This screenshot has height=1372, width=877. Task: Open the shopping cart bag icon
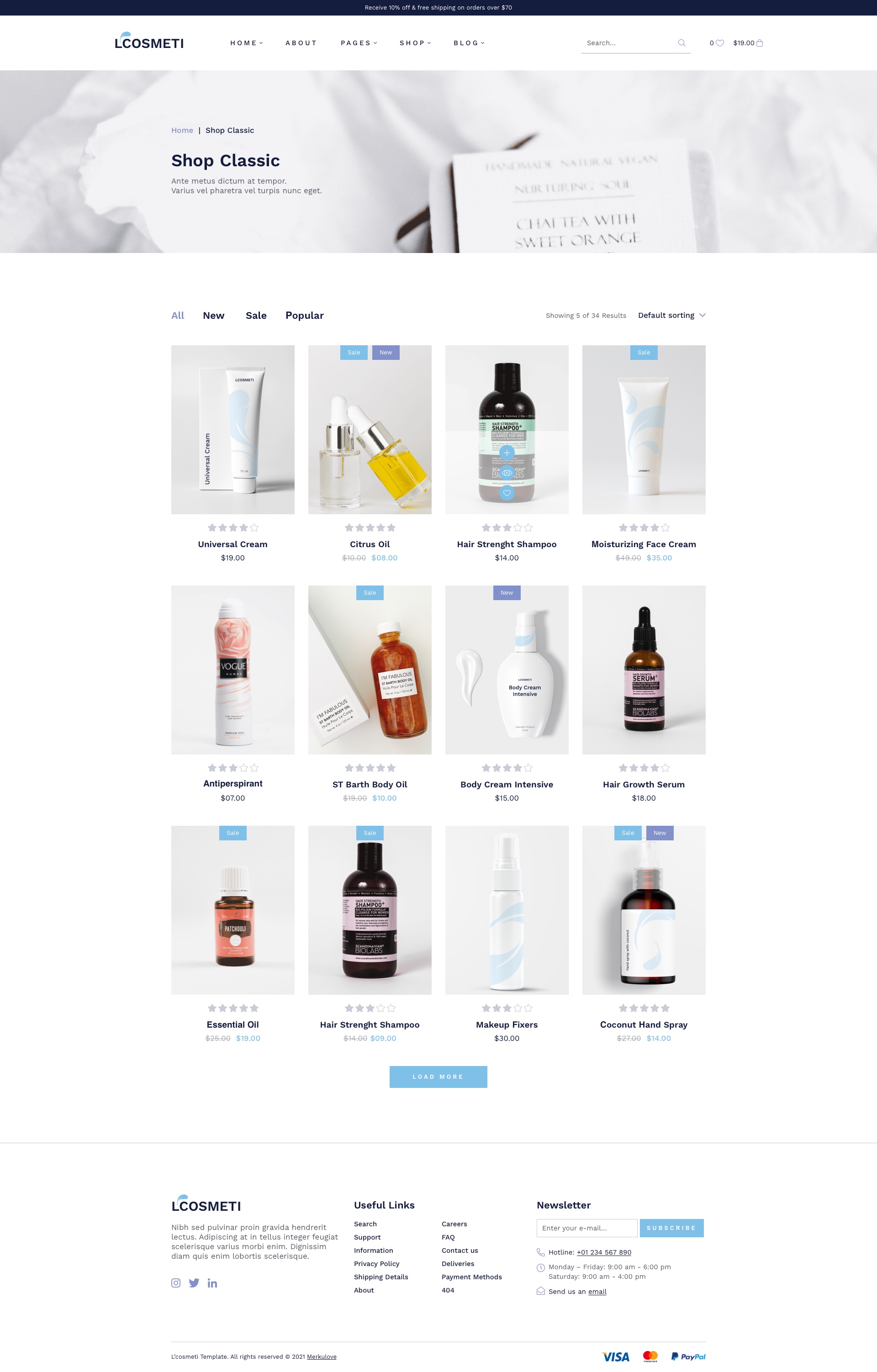click(760, 43)
